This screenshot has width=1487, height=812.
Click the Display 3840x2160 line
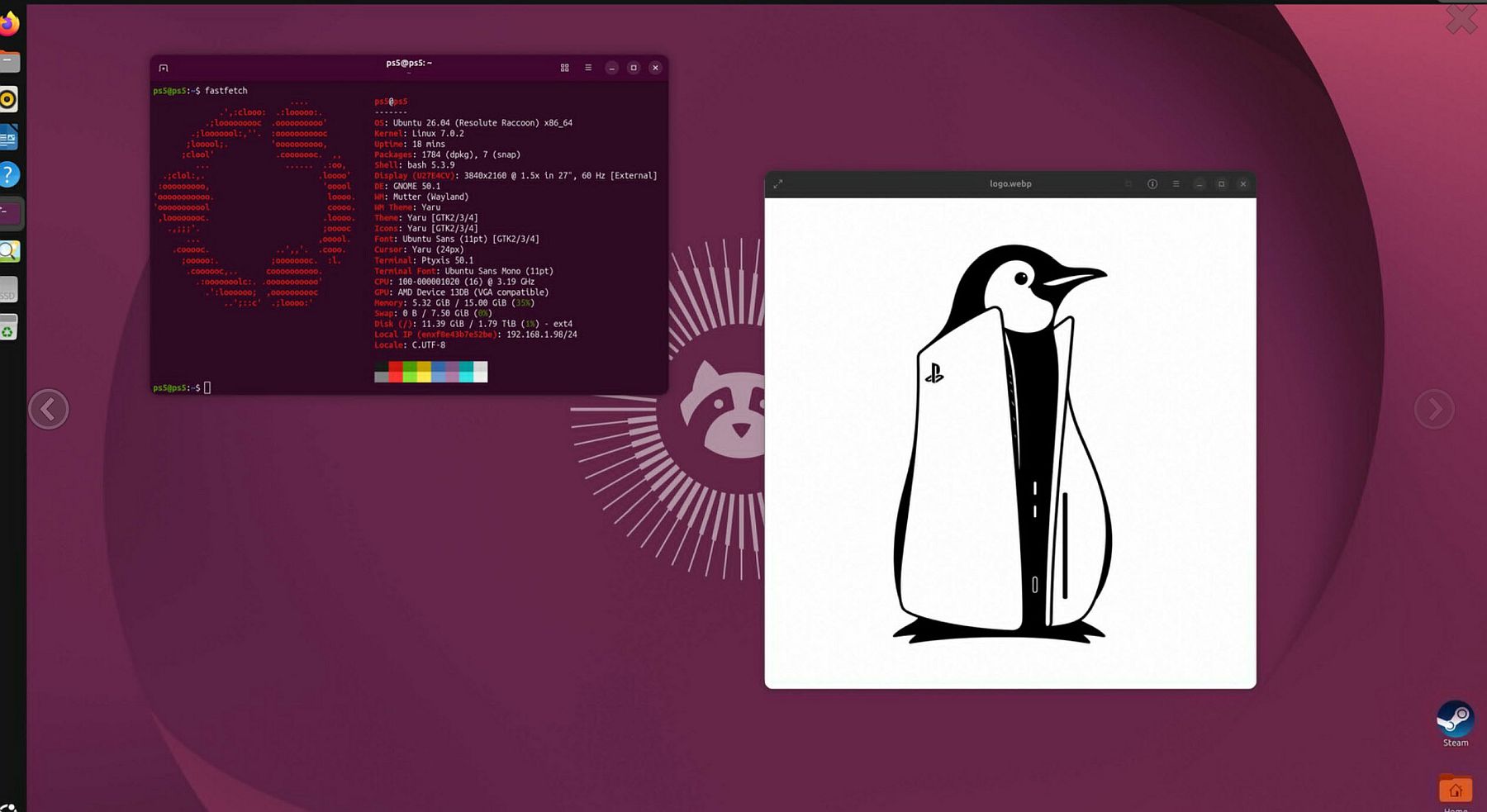point(515,176)
